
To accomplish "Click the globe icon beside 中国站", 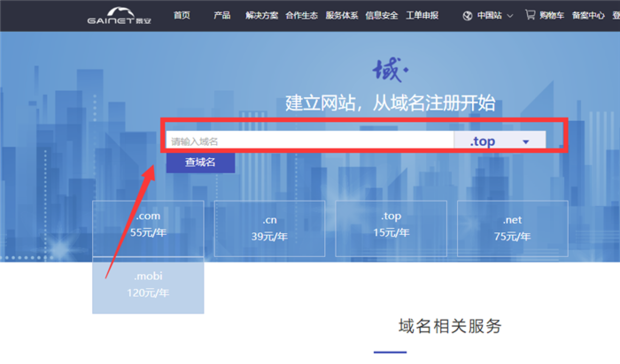I will (x=467, y=16).
